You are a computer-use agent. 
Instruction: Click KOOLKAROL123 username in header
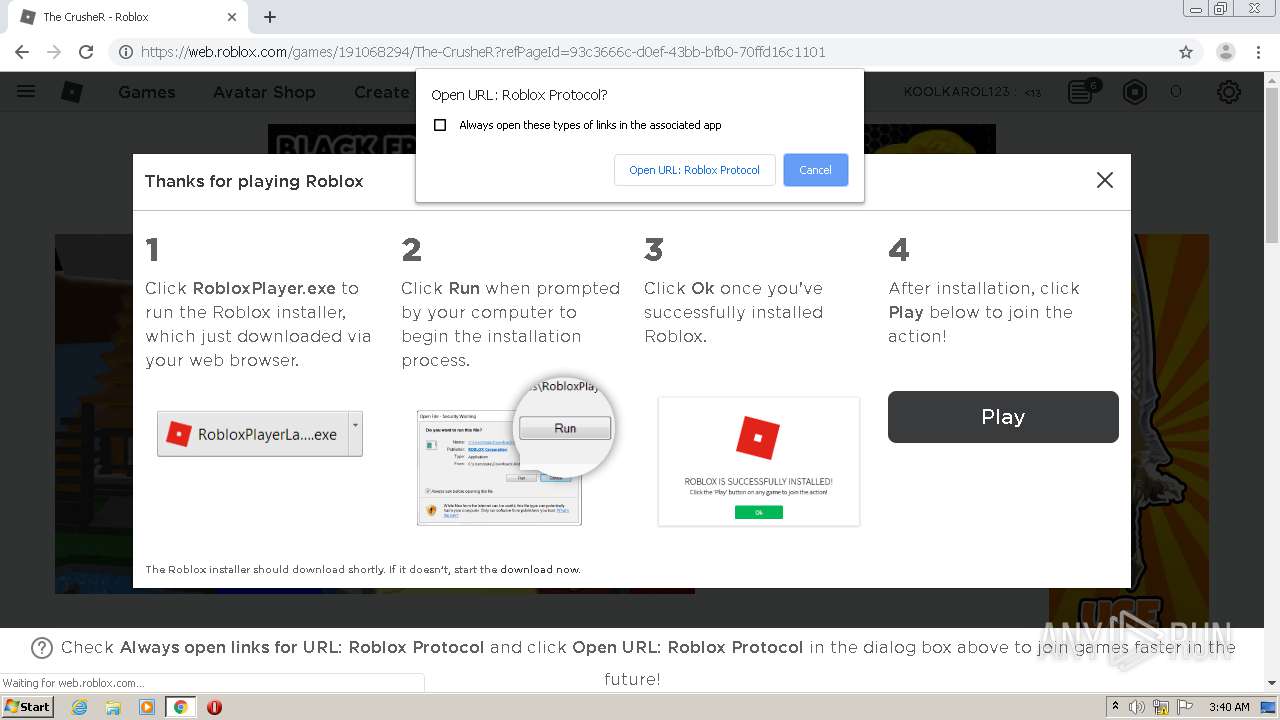957,92
